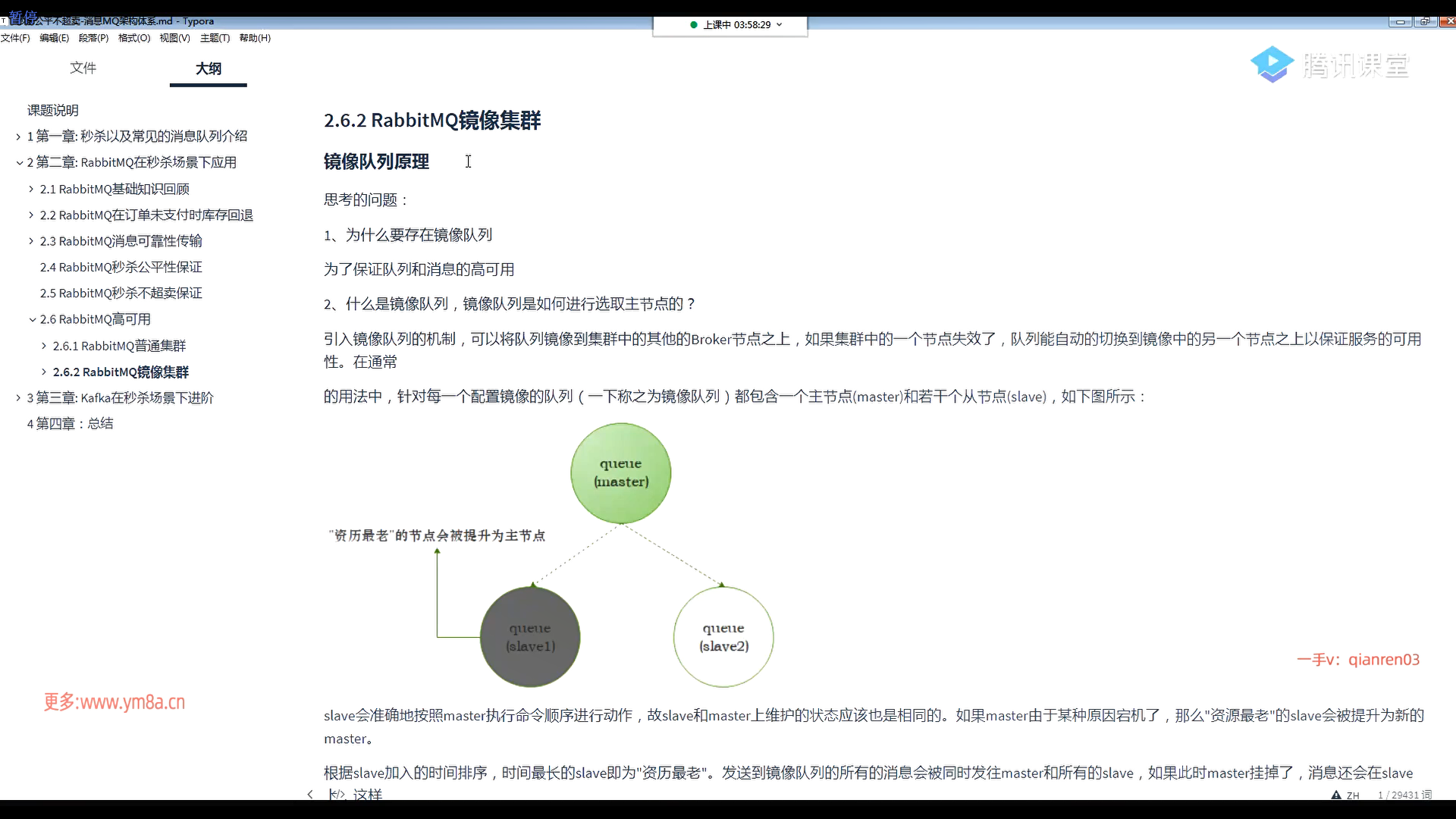Jump to 2.4 RabbitMQ秒杀公平性保证 heading
The image size is (1456, 819).
[121, 267]
